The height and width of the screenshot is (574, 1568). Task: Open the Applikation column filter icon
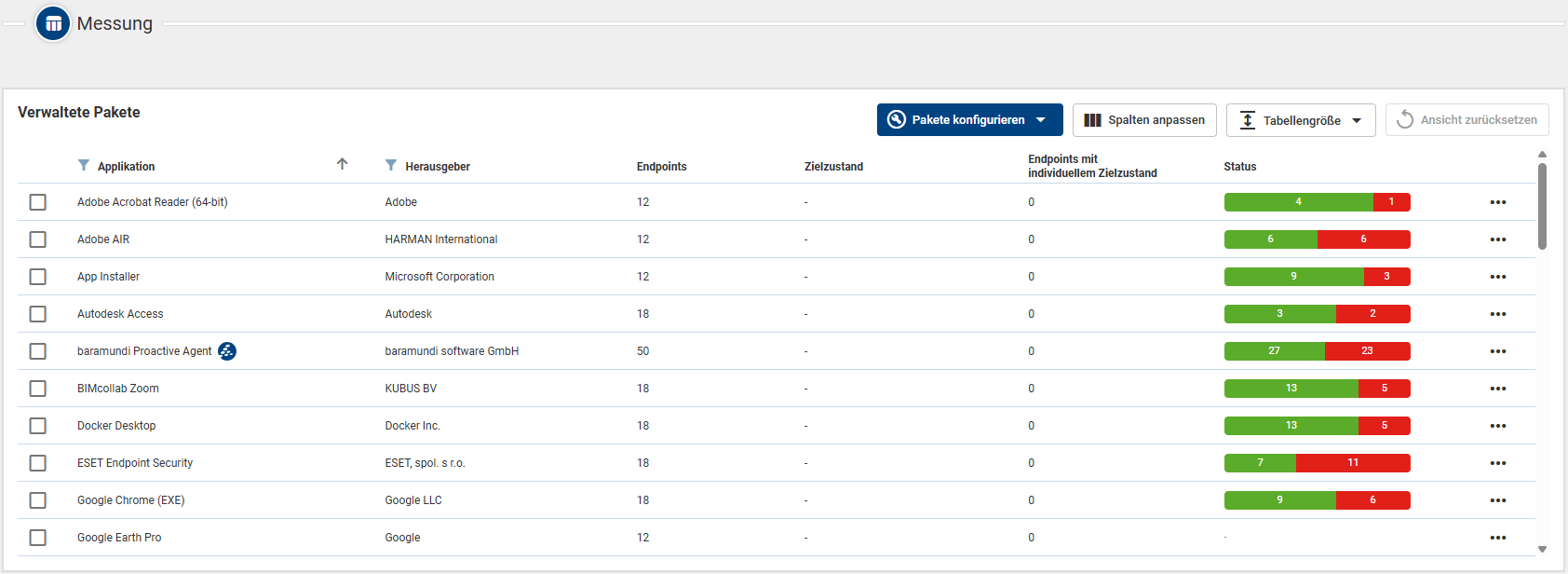point(84,165)
